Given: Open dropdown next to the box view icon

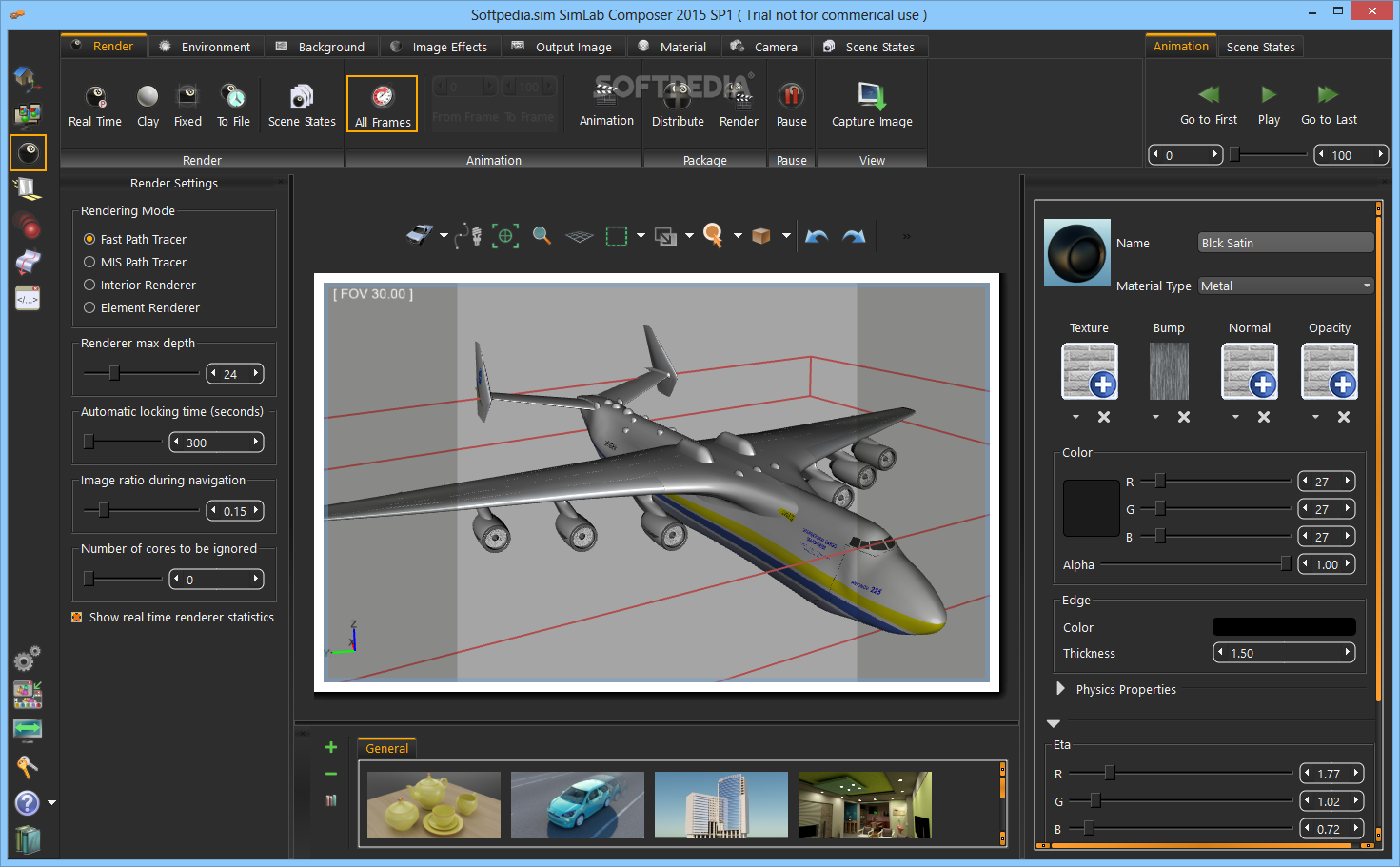Looking at the screenshot, I should click(x=786, y=236).
